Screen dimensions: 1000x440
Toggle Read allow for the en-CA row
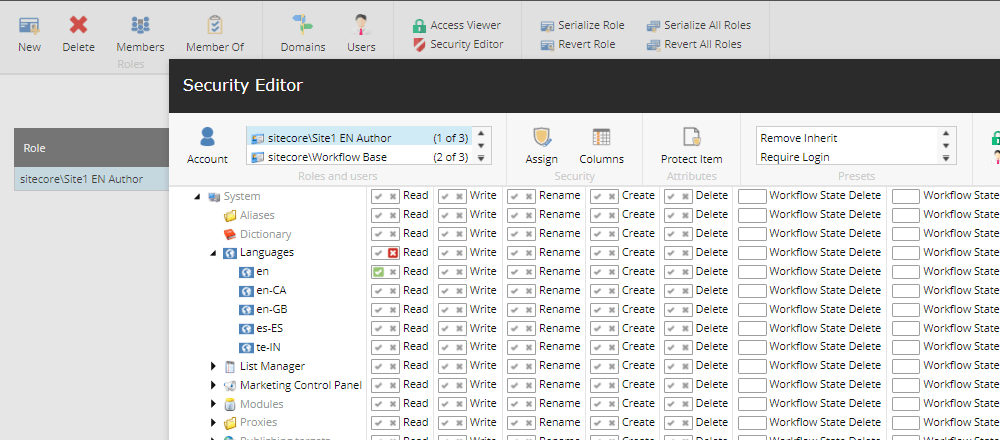[x=378, y=290]
